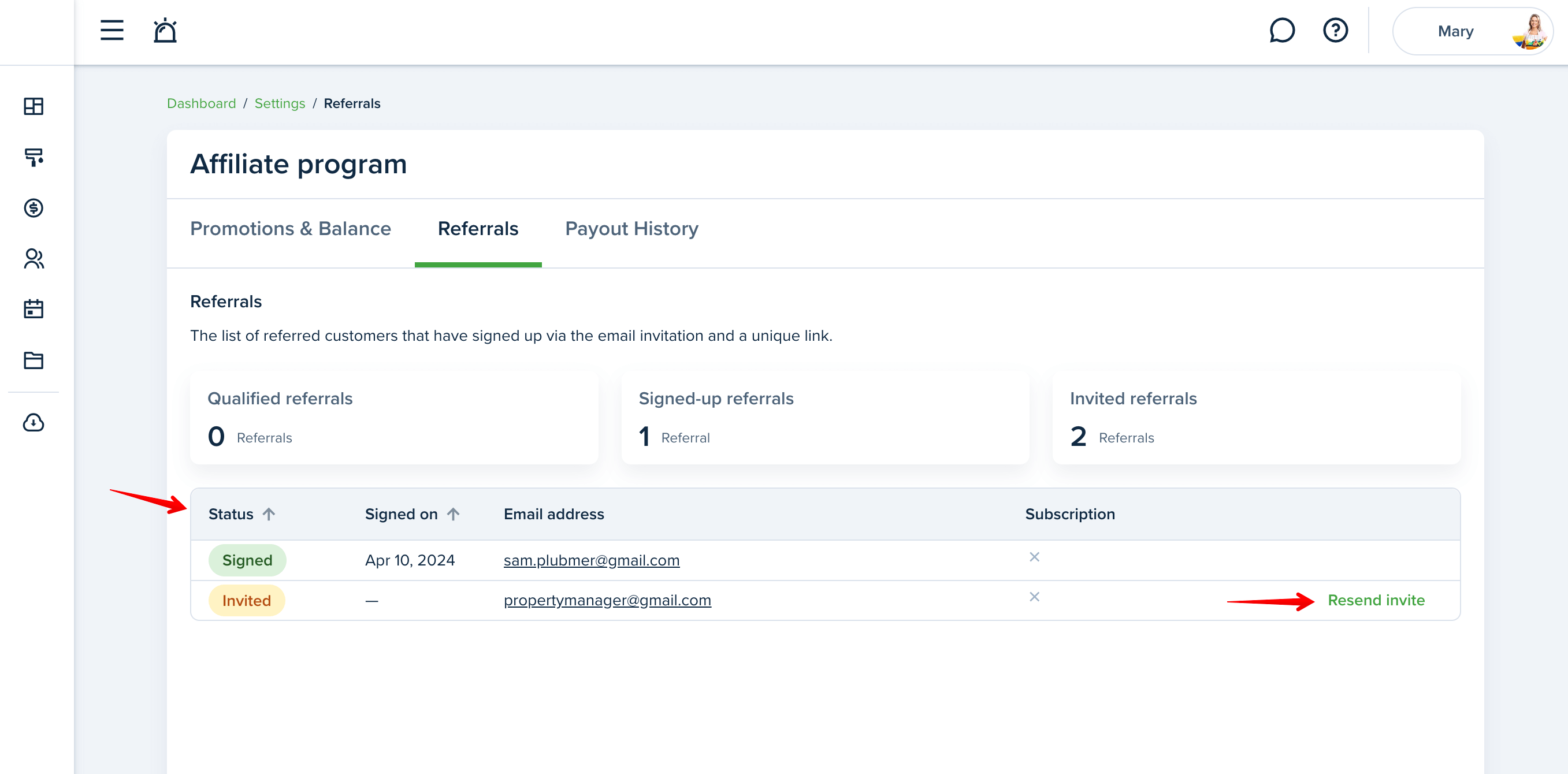Click the Qualified referrals card
Screen dimensions: 1568x774
point(394,419)
